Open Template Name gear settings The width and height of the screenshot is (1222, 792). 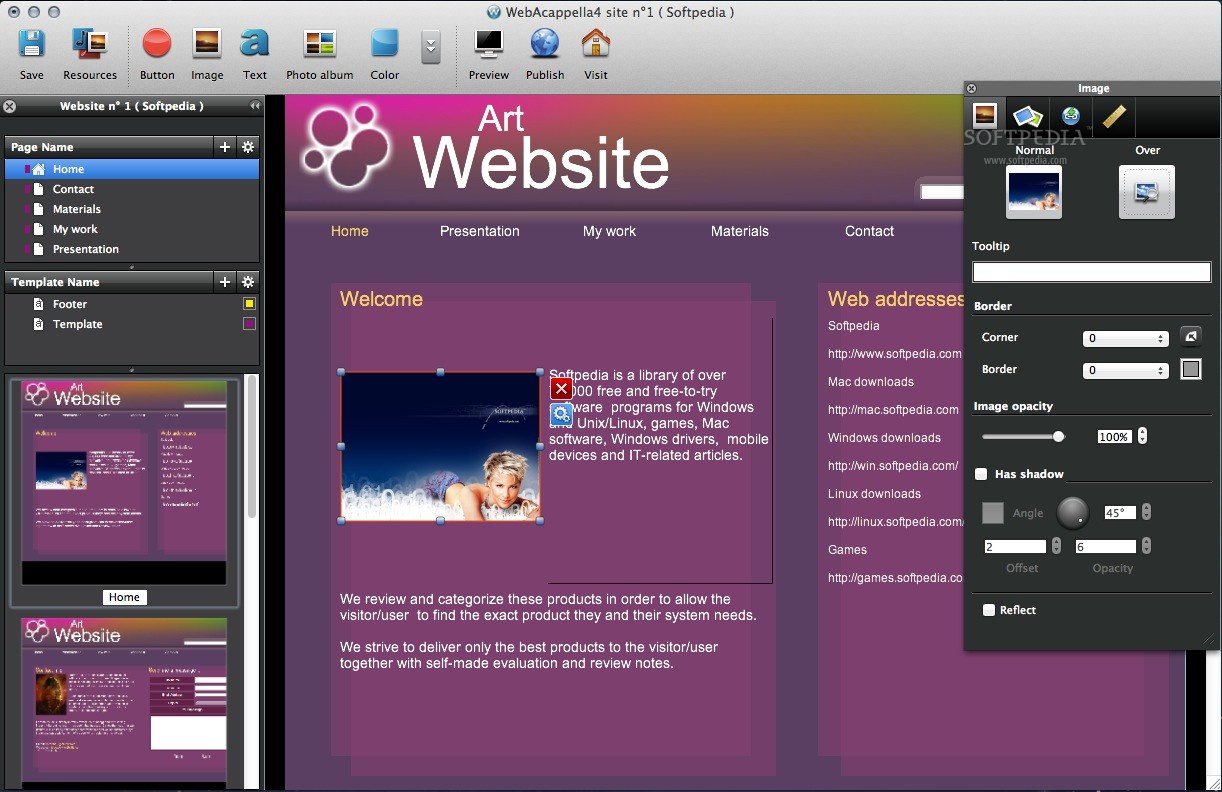248,282
